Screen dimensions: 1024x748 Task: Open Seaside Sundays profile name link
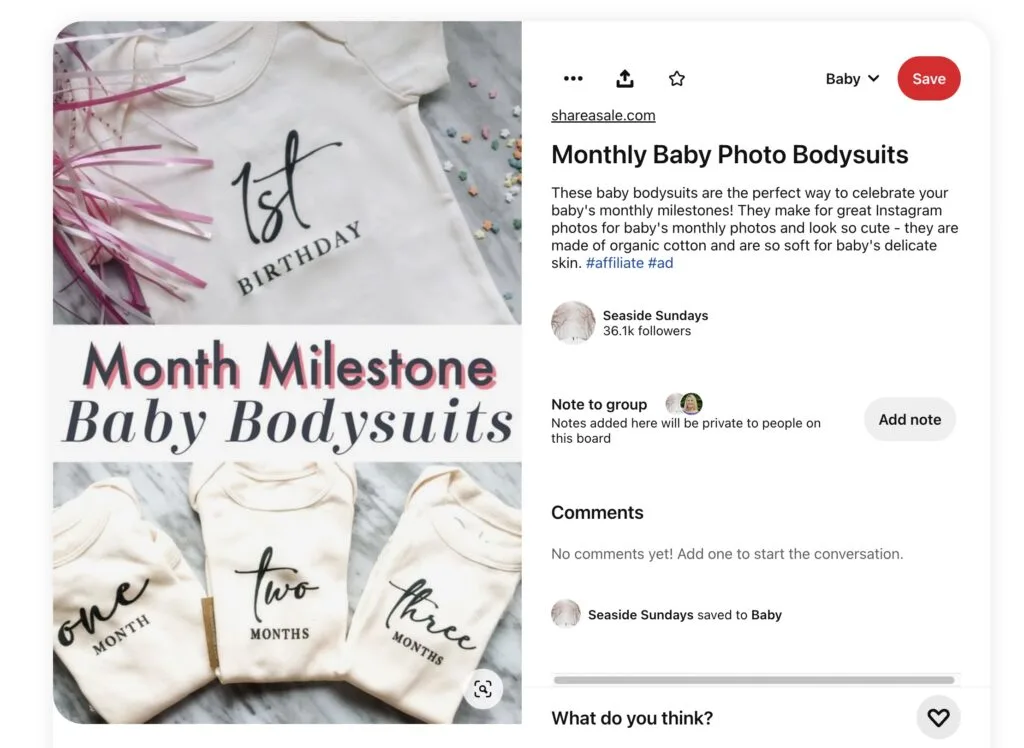[655, 316]
